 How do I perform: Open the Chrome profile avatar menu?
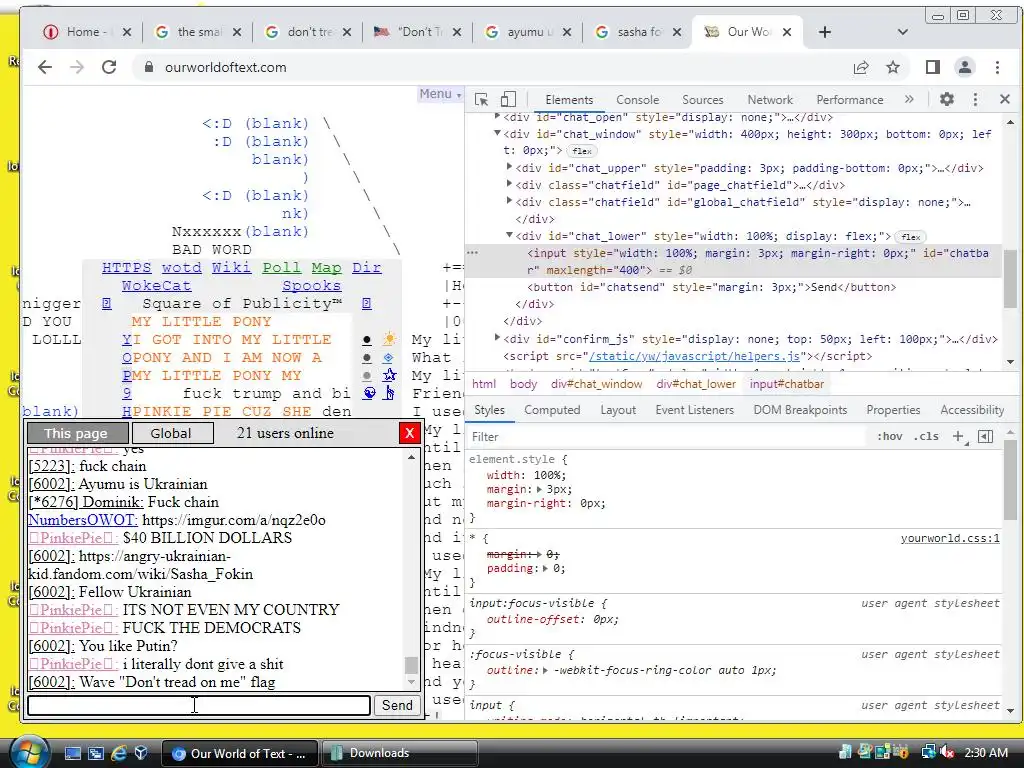point(965,67)
